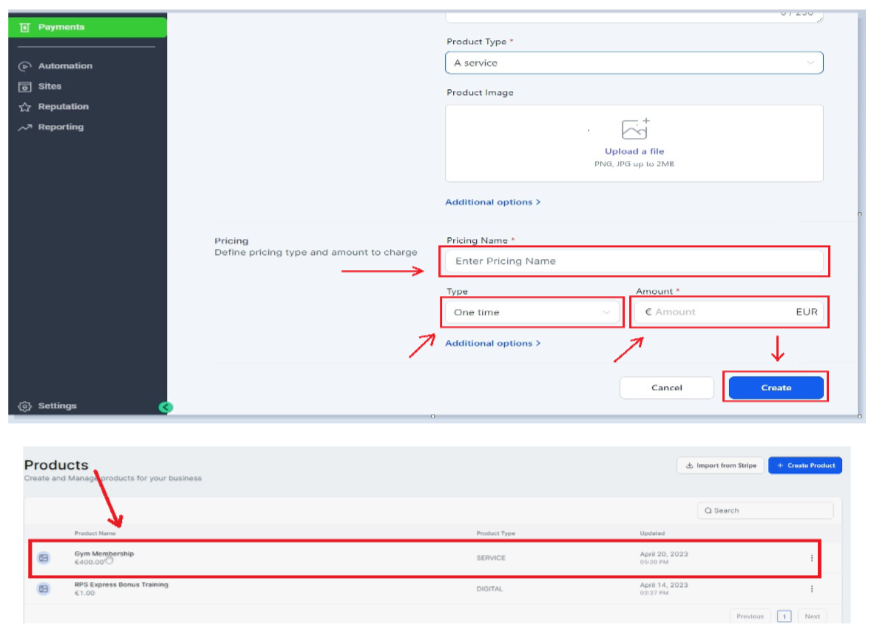
Task: Open three-dot menu for Gym Membership
Action: point(811,558)
